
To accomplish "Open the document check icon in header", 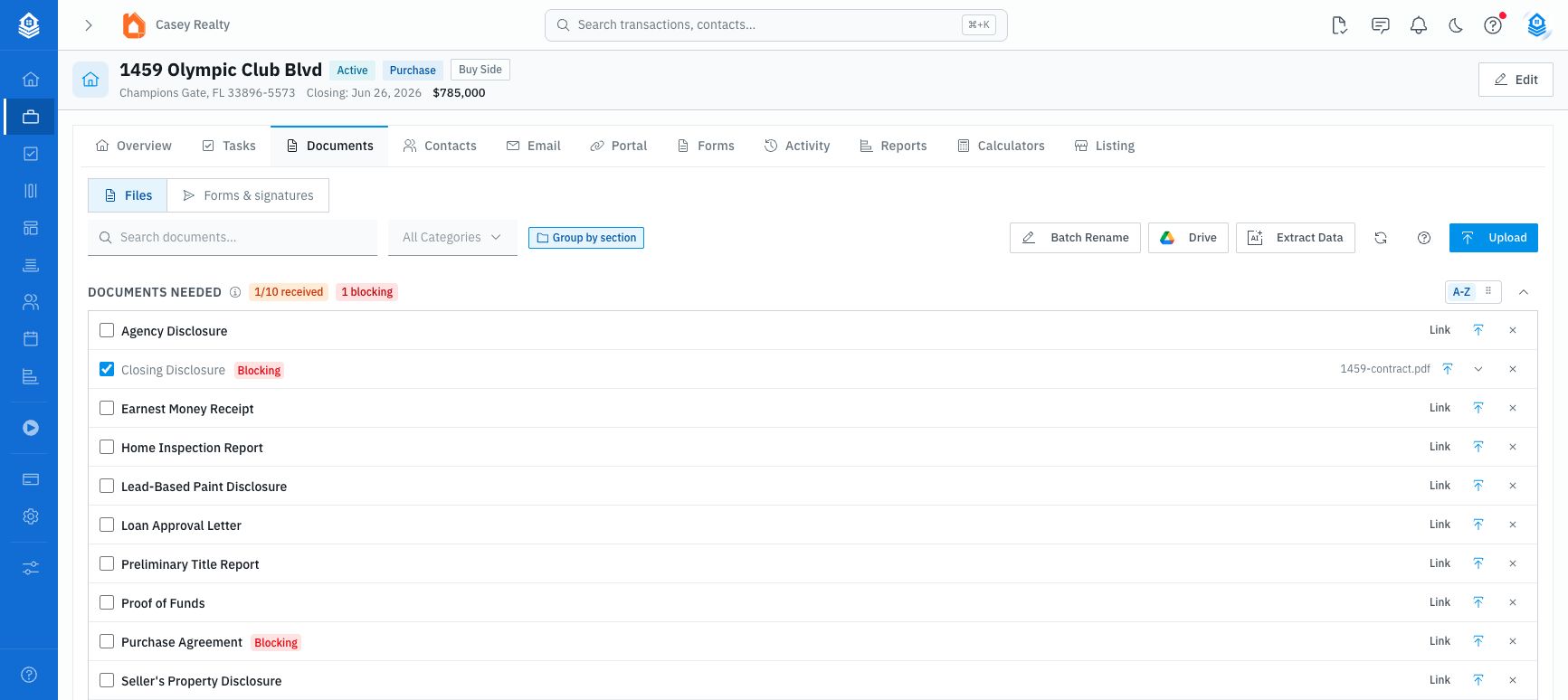I will [x=1340, y=25].
